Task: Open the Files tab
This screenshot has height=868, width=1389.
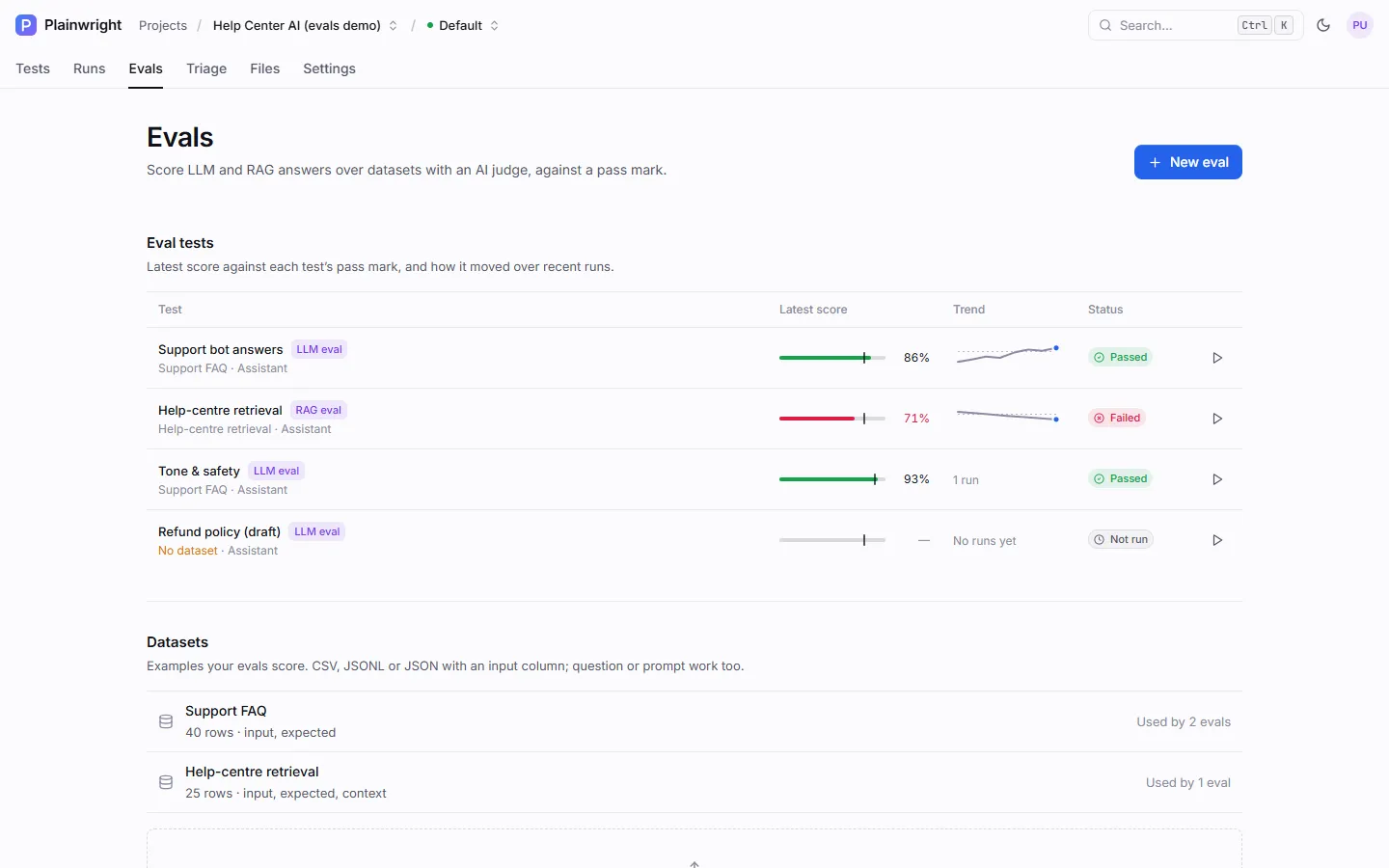Action: coord(264,68)
